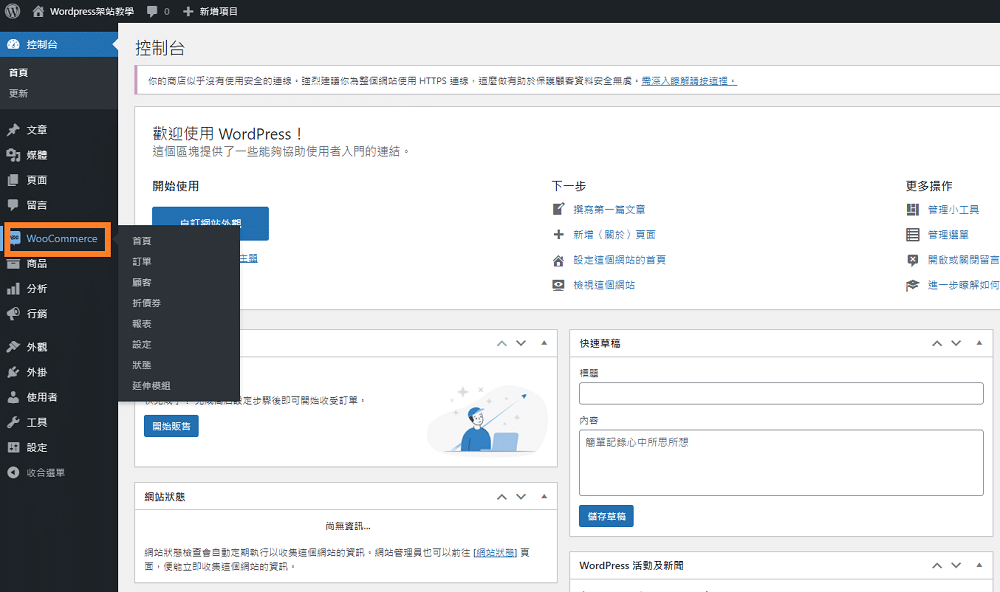Viewport: 1000px width, 592px height.
Task: Collapse the 網站狀態 panel
Action: point(544,496)
